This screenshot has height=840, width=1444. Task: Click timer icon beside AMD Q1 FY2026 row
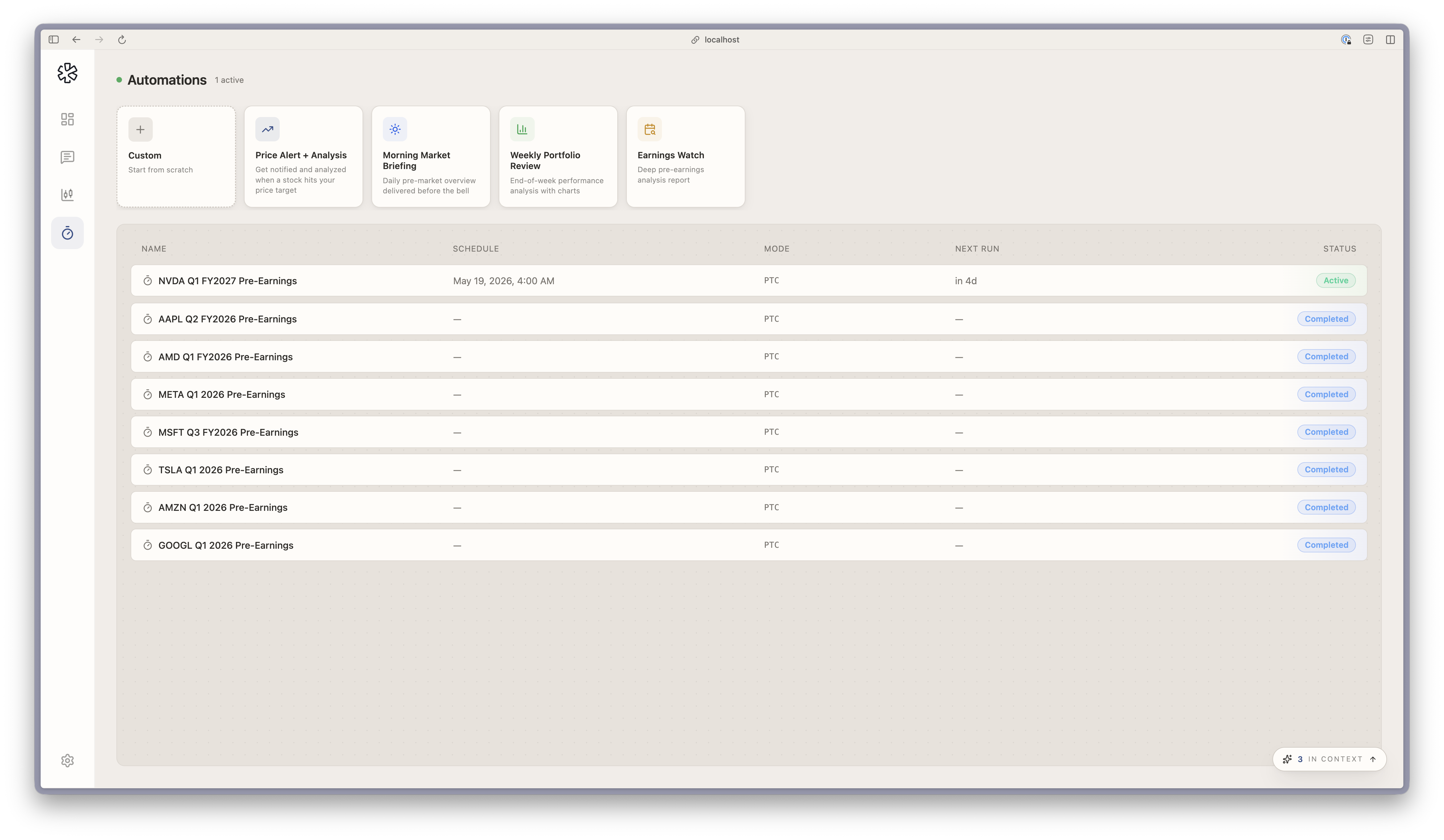click(148, 357)
